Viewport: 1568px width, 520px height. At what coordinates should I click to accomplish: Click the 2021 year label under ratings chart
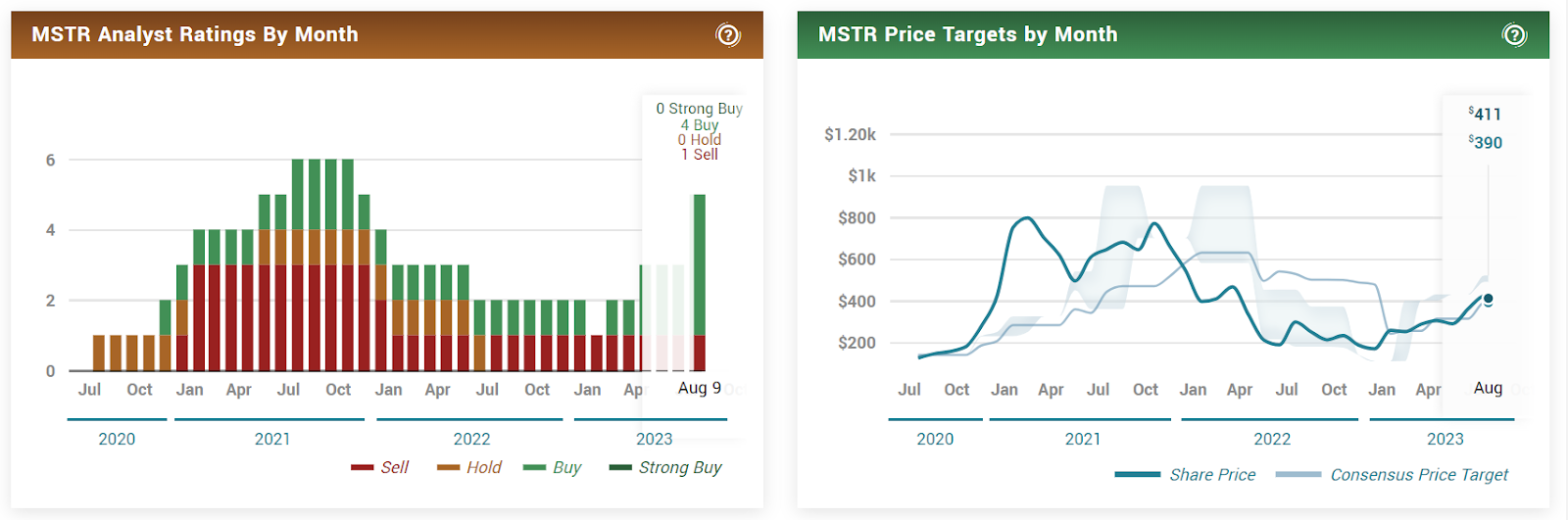272,439
